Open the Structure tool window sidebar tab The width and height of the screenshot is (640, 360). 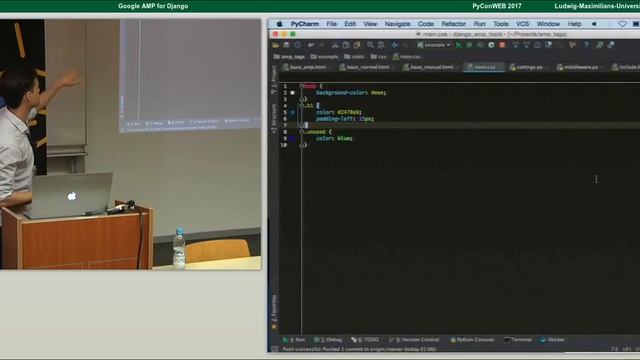coord(274,118)
